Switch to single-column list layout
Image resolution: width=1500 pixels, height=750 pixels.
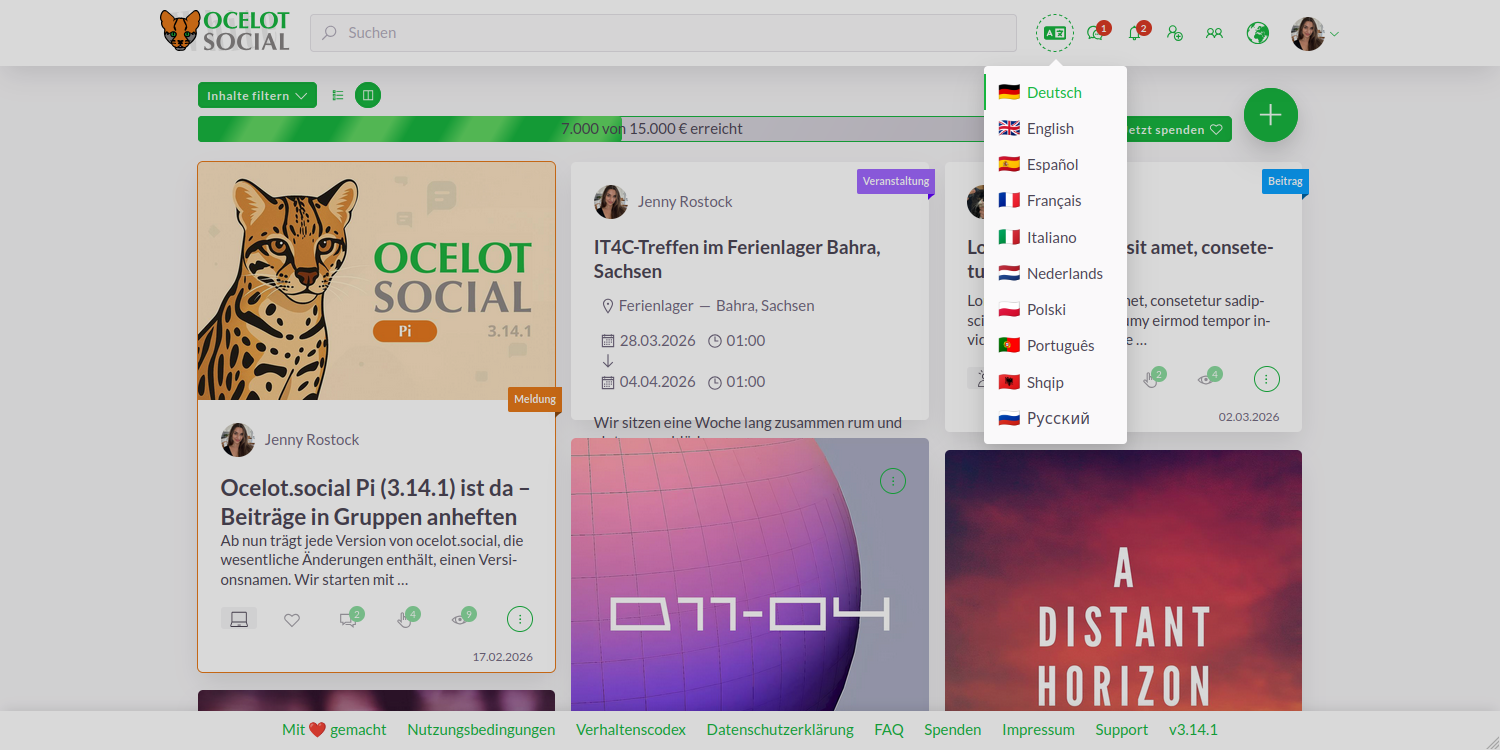coord(338,95)
